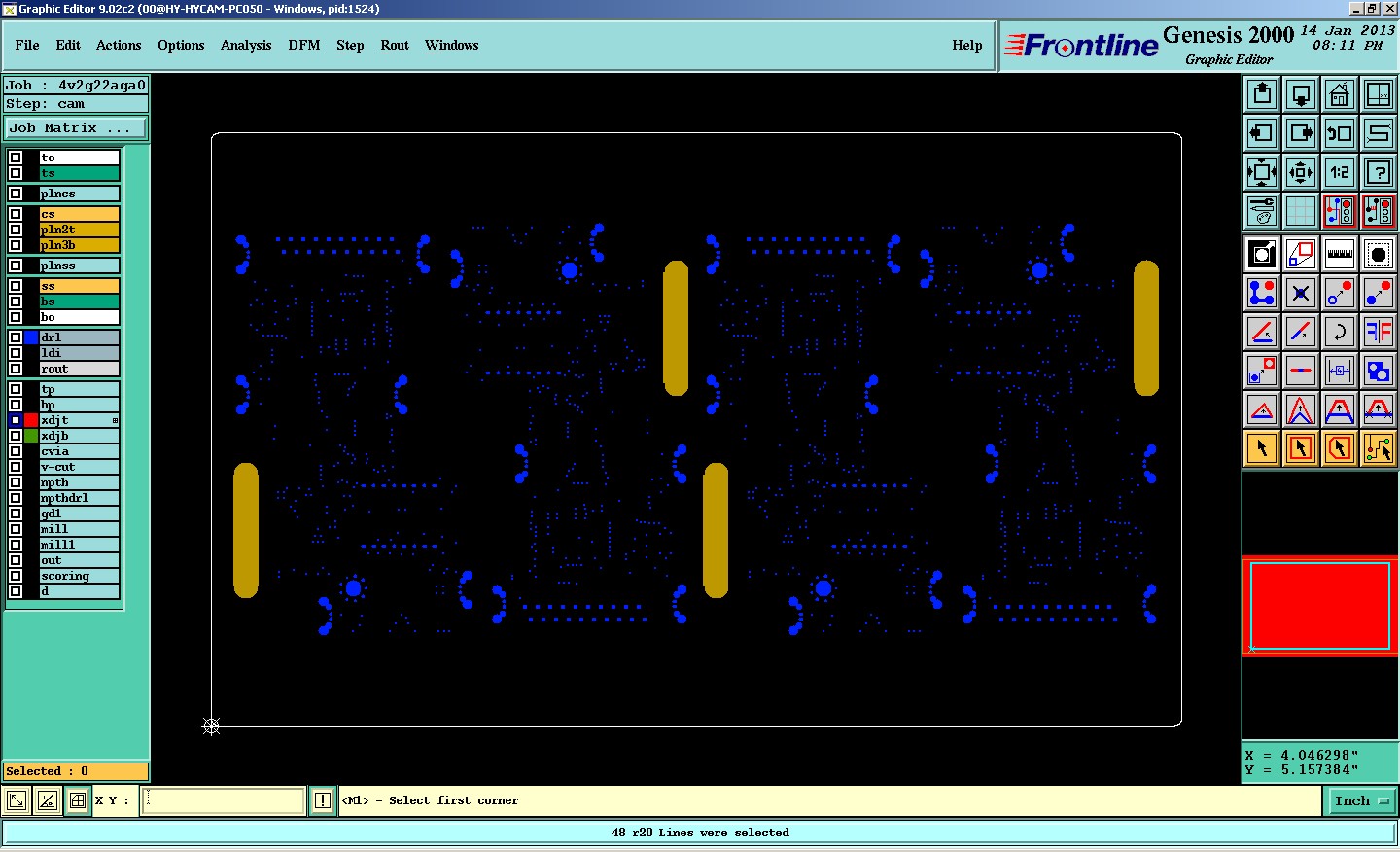Toggle the checkbox for layer scoring
The width and height of the screenshot is (1400, 852).
pyautogui.click(x=16, y=576)
